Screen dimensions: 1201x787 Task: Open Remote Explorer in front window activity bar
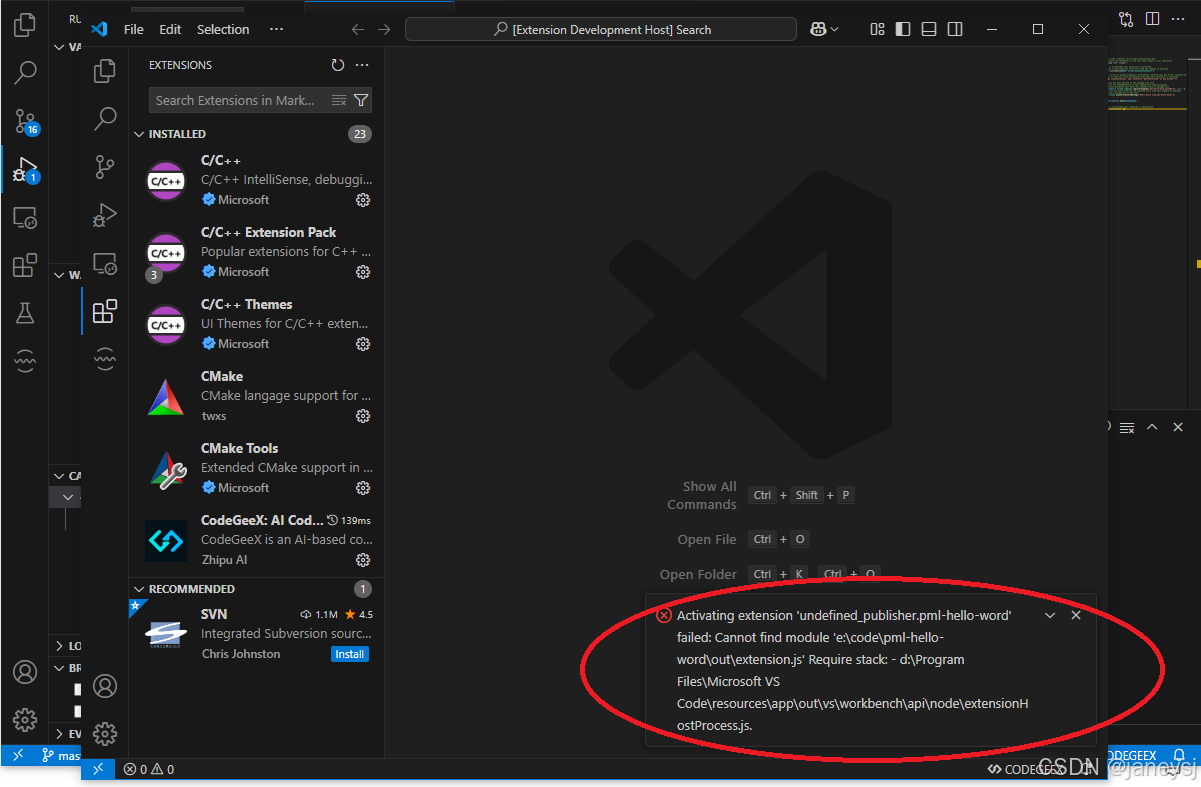click(105, 263)
